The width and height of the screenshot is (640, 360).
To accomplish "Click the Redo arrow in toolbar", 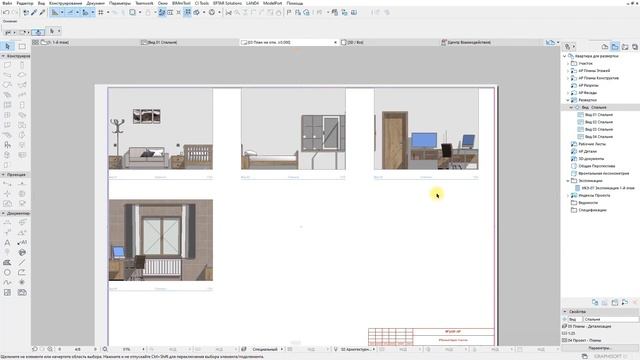I will pos(15,13).
